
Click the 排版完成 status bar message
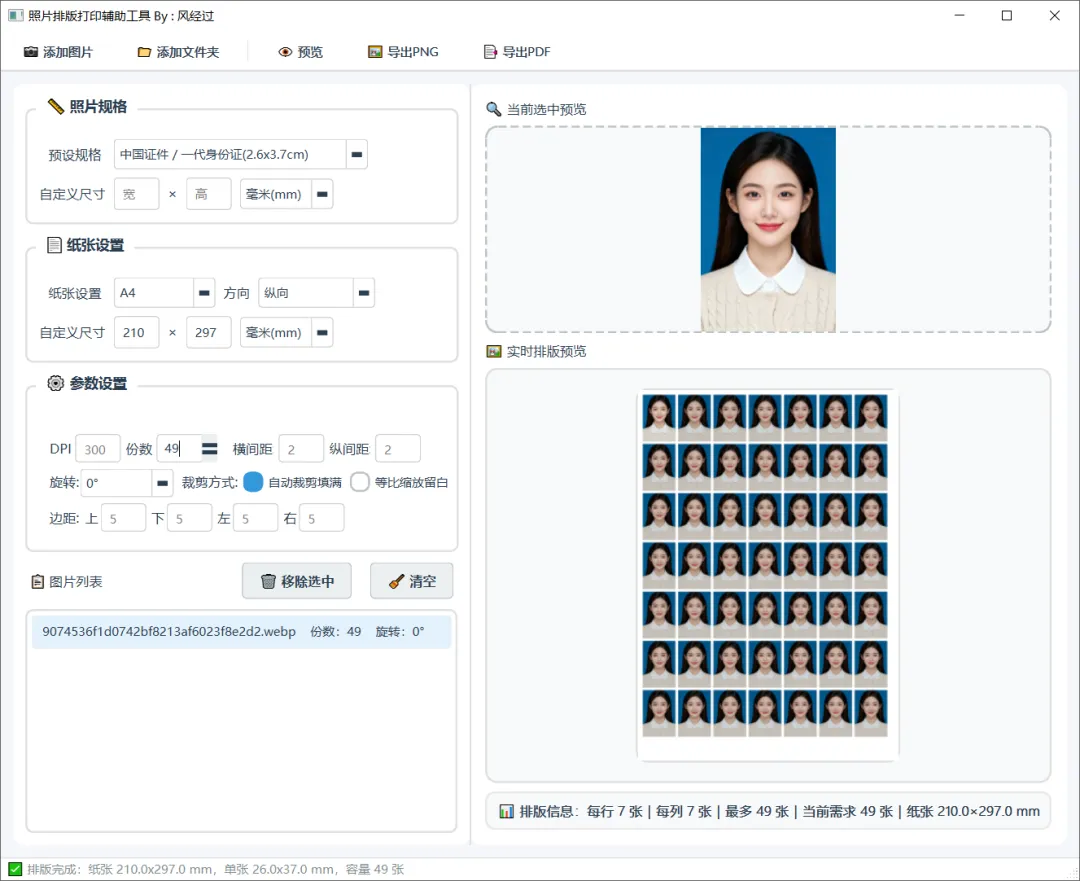point(216,869)
